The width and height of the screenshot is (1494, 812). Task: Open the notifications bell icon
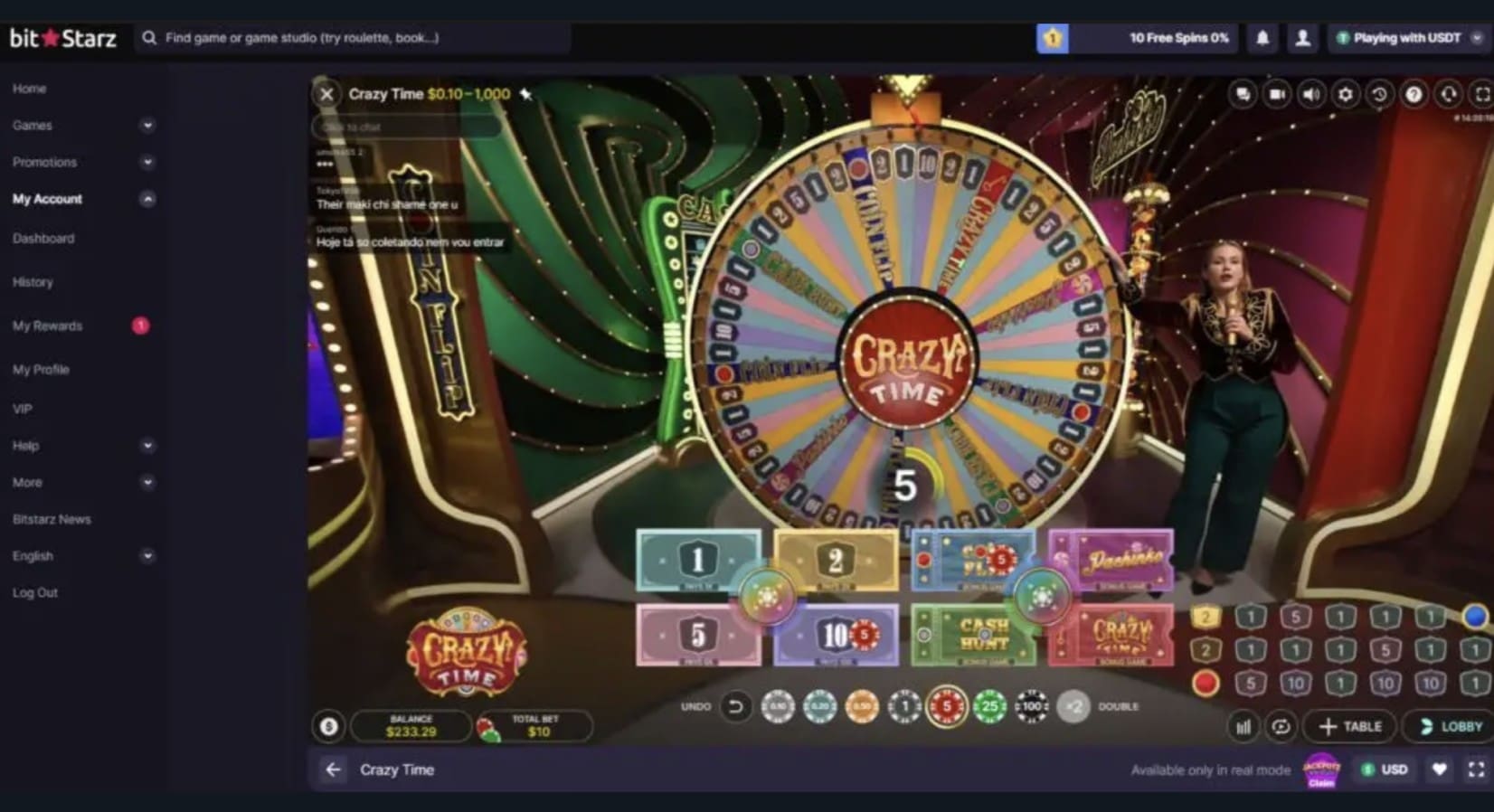pyautogui.click(x=1262, y=38)
